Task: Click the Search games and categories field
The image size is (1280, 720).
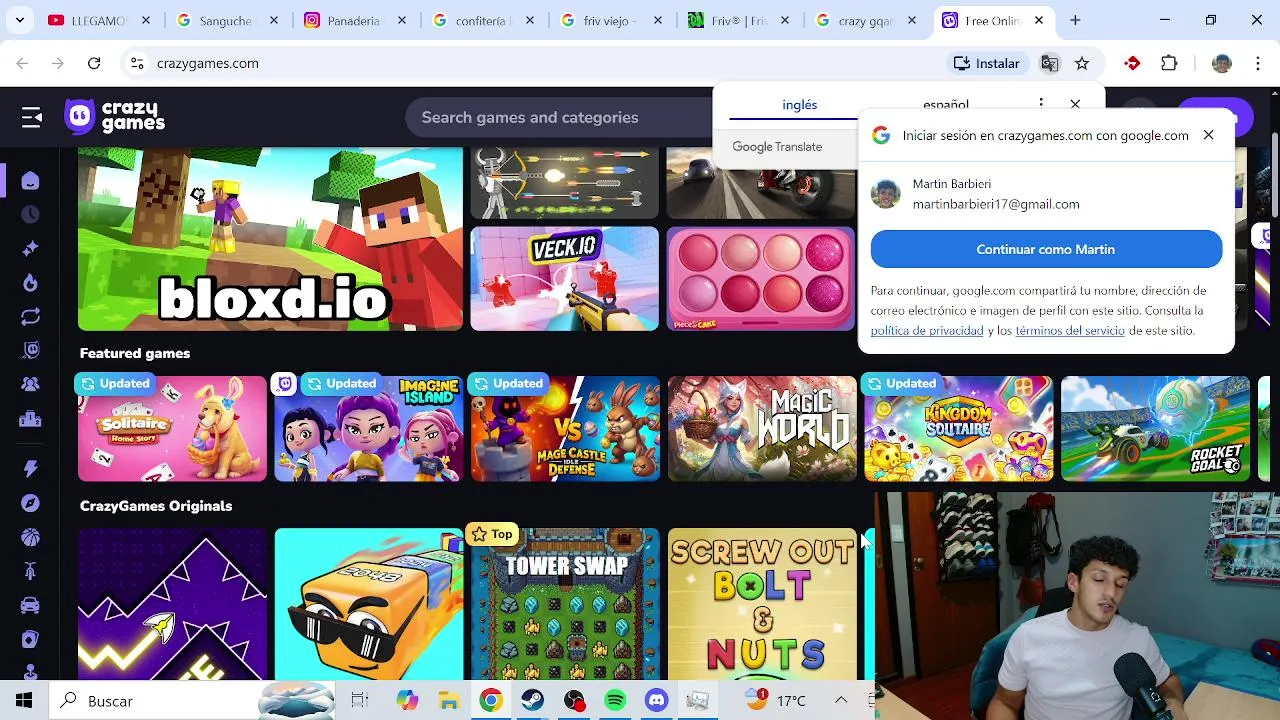Action: 560,117
